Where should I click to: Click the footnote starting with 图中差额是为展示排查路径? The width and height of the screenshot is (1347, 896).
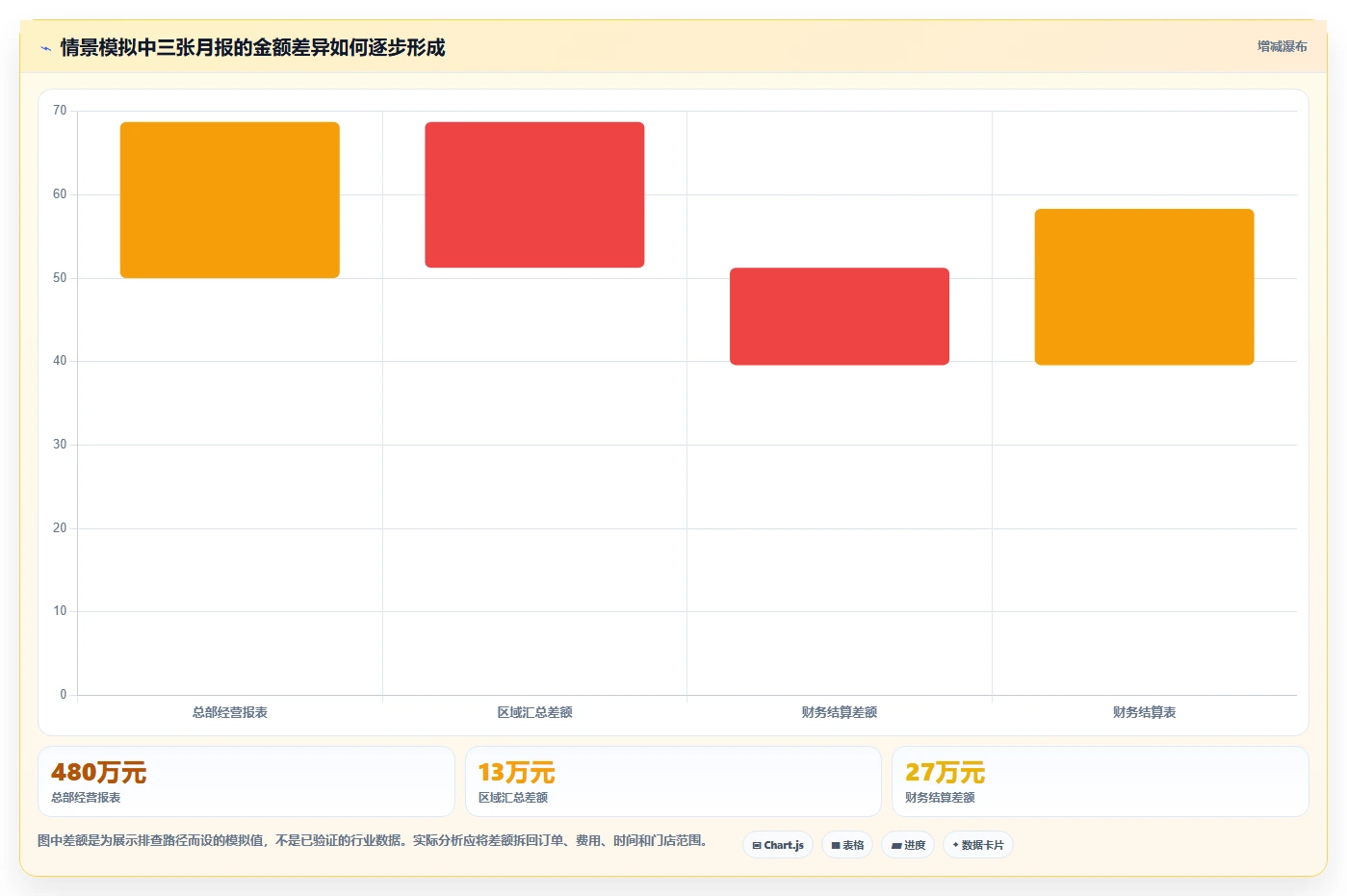[x=376, y=840]
